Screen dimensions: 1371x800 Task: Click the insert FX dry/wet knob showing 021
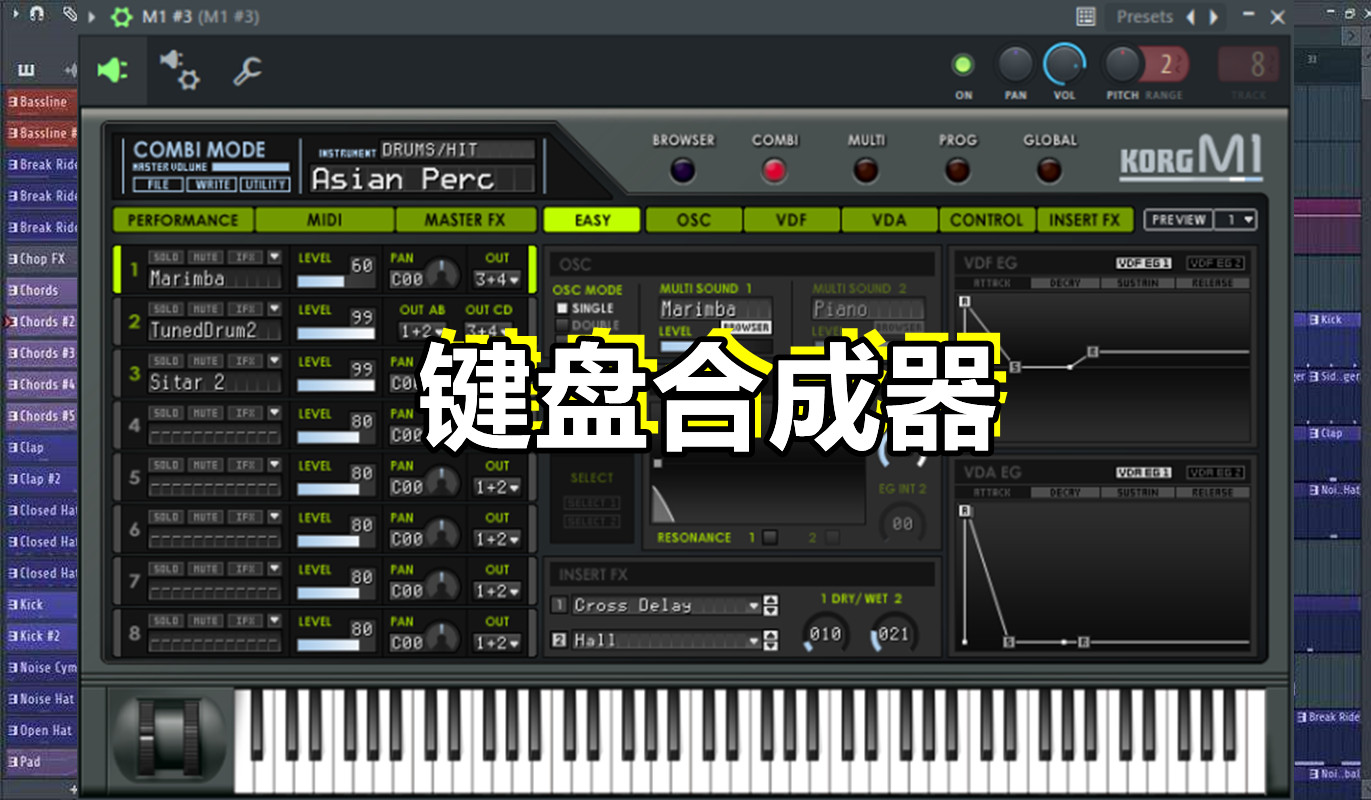(x=893, y=633)
